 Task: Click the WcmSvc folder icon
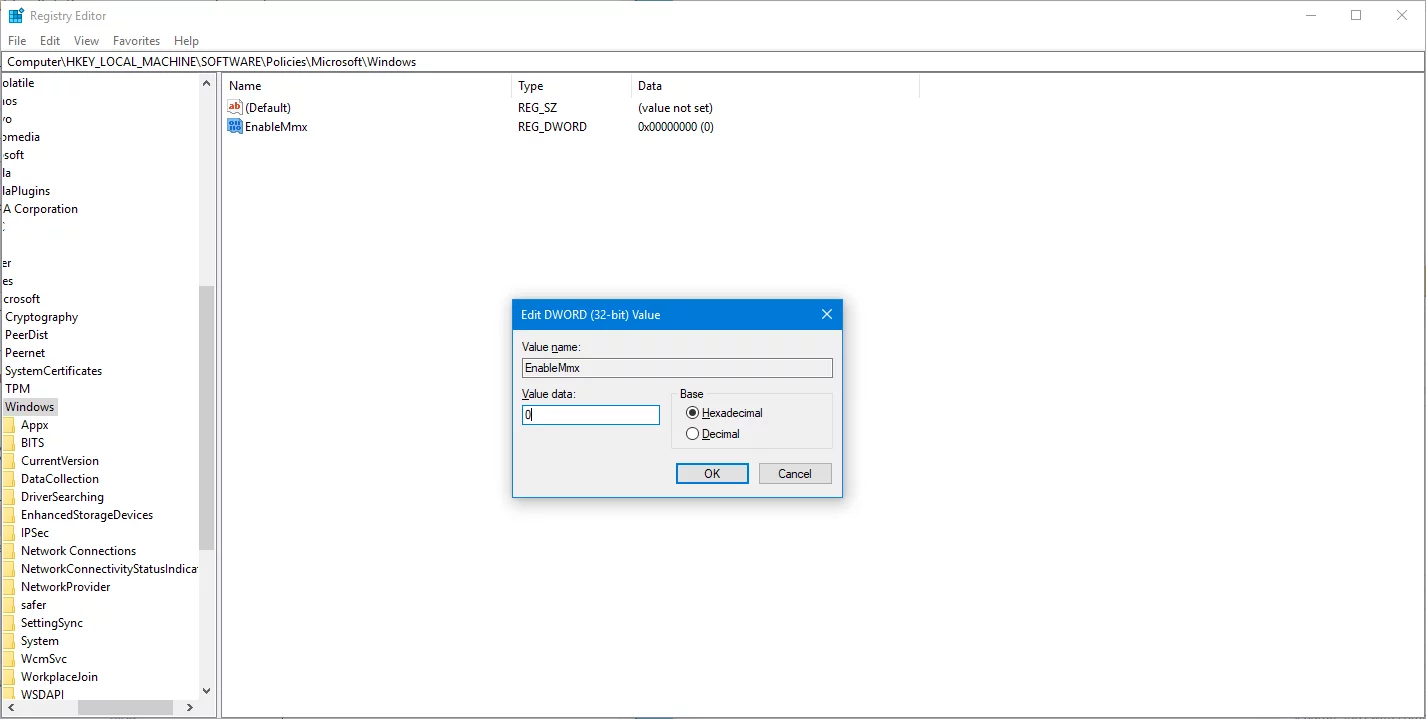[x=8, y=659]
